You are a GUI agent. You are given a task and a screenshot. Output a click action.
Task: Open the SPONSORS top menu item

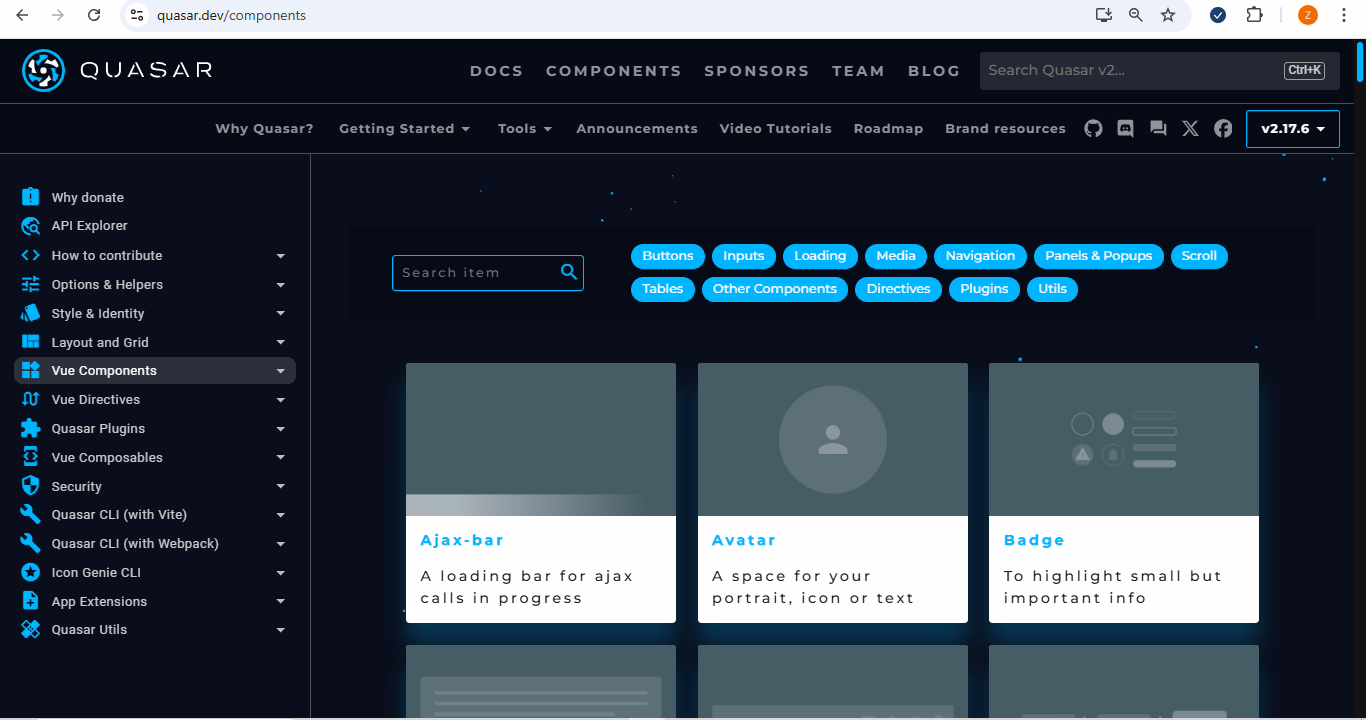[757, 71]
